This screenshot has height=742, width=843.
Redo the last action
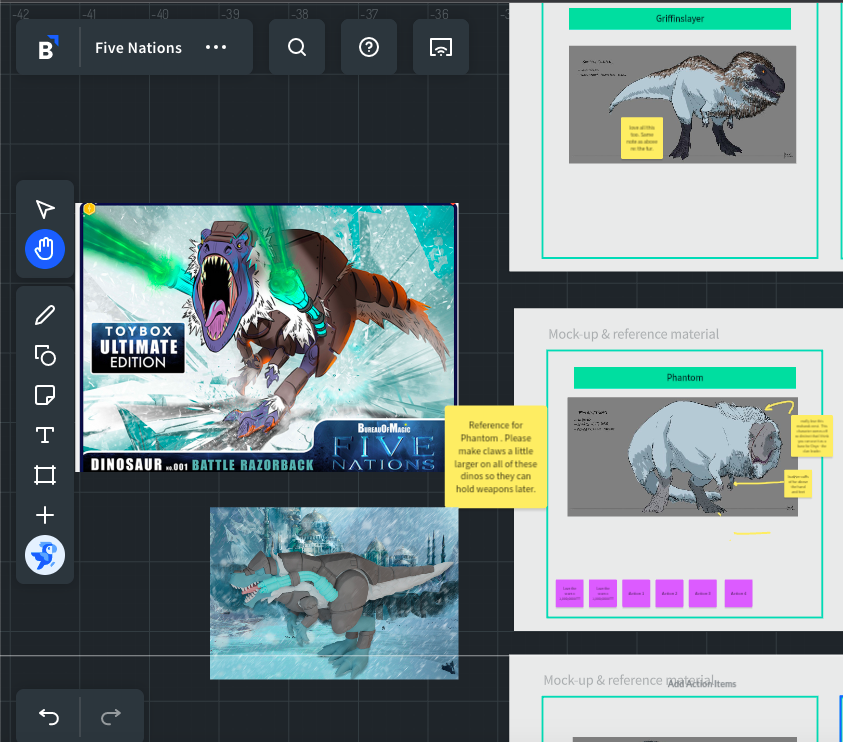tap(111, 717)
